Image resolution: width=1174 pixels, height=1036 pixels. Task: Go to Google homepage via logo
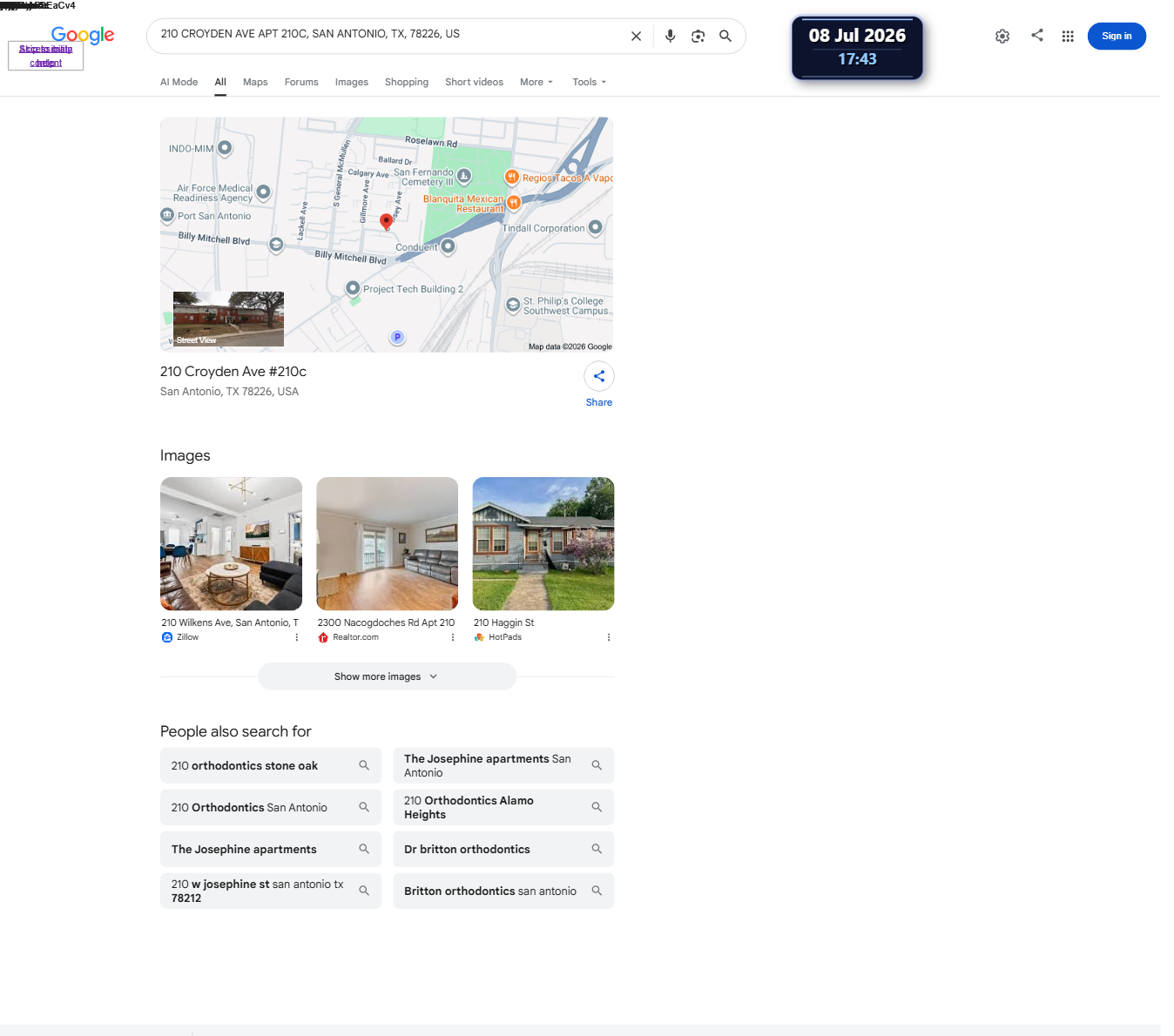point(83,35)
